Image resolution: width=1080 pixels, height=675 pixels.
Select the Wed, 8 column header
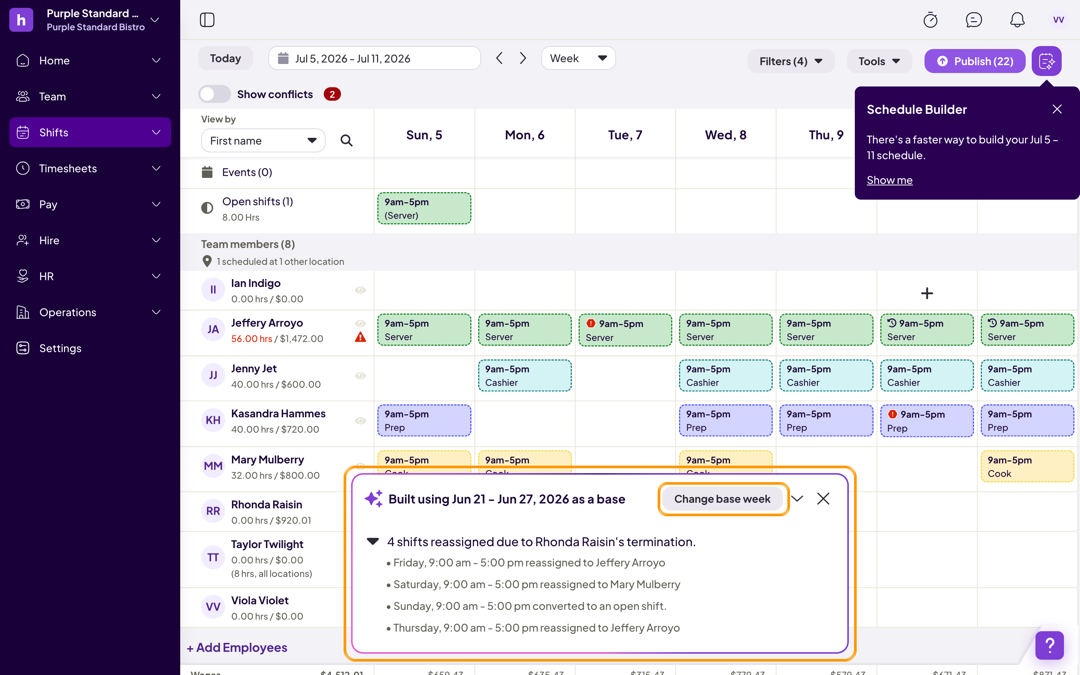pos(725,135)
